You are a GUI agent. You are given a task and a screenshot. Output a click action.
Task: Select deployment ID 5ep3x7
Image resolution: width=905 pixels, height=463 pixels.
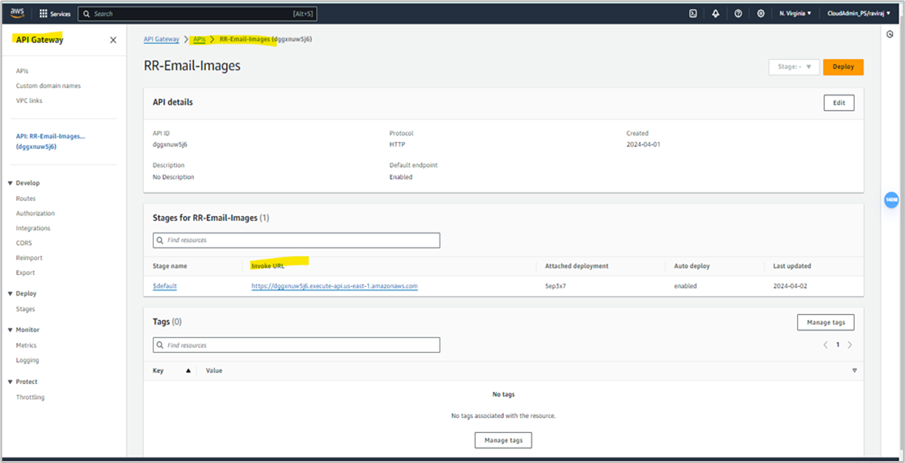(x=555, y=286)
